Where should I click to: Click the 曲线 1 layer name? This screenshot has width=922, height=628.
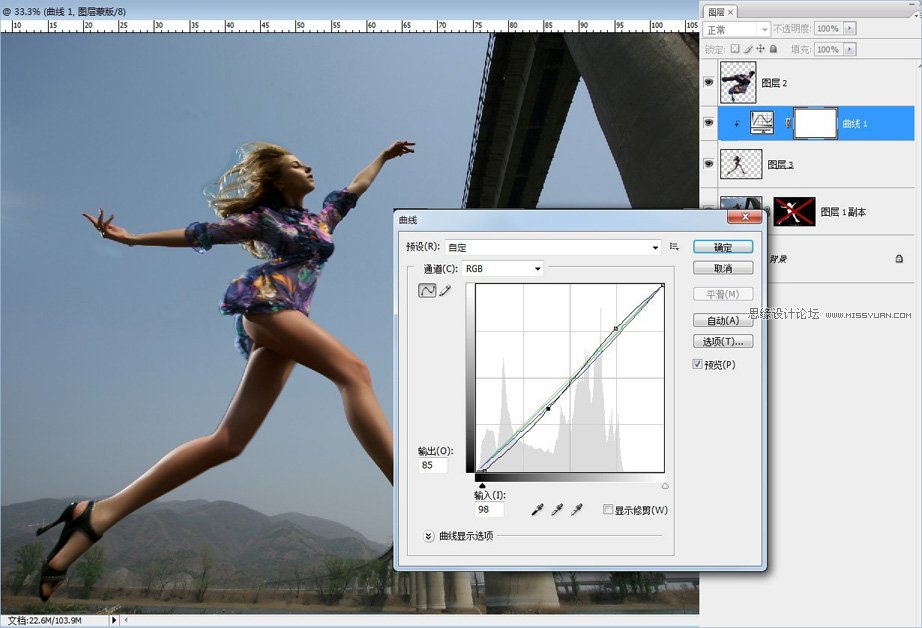(x=855, y=123)
